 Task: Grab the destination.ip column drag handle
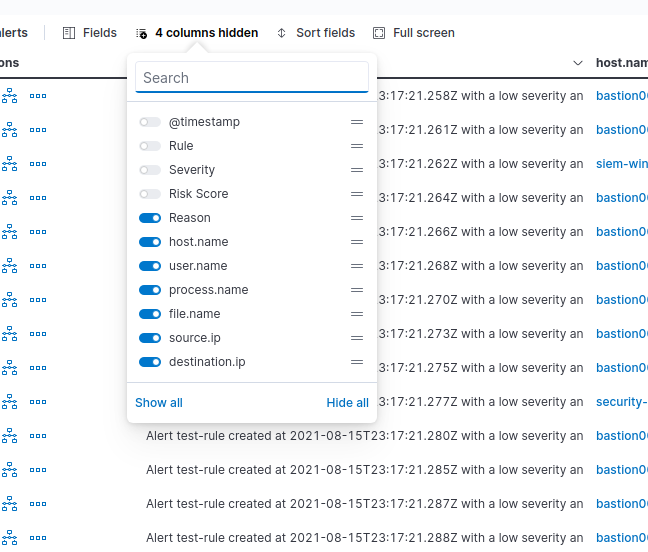coord(357,362)
